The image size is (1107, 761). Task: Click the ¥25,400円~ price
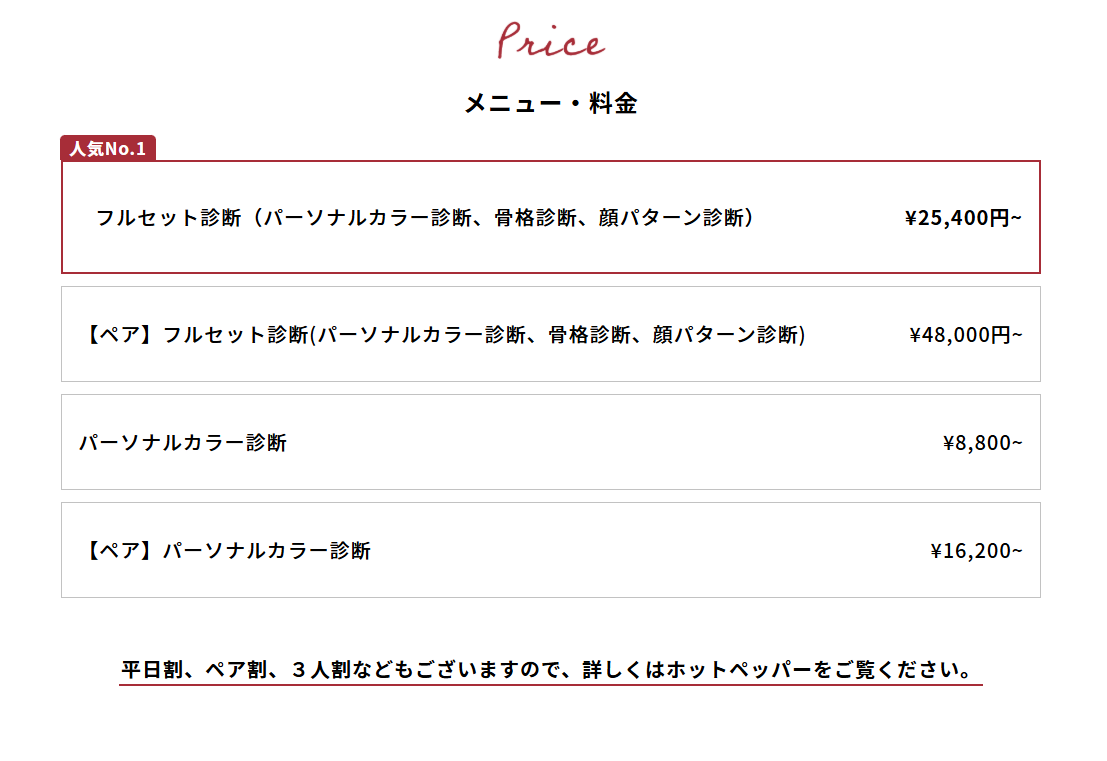tap(963, 217)
